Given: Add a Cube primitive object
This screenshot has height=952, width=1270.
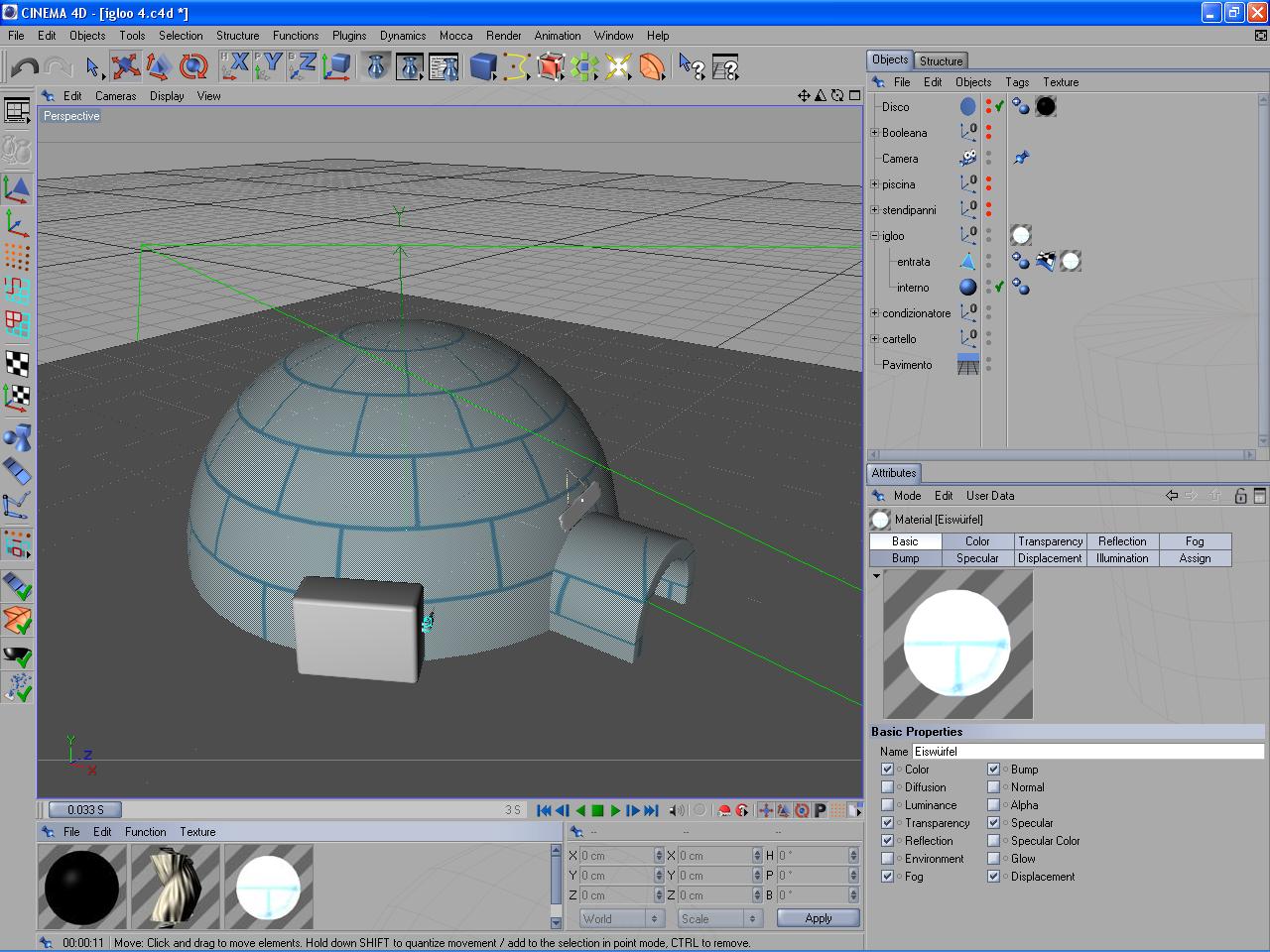Looking at the screenshot, I should (x=482, y=66).
